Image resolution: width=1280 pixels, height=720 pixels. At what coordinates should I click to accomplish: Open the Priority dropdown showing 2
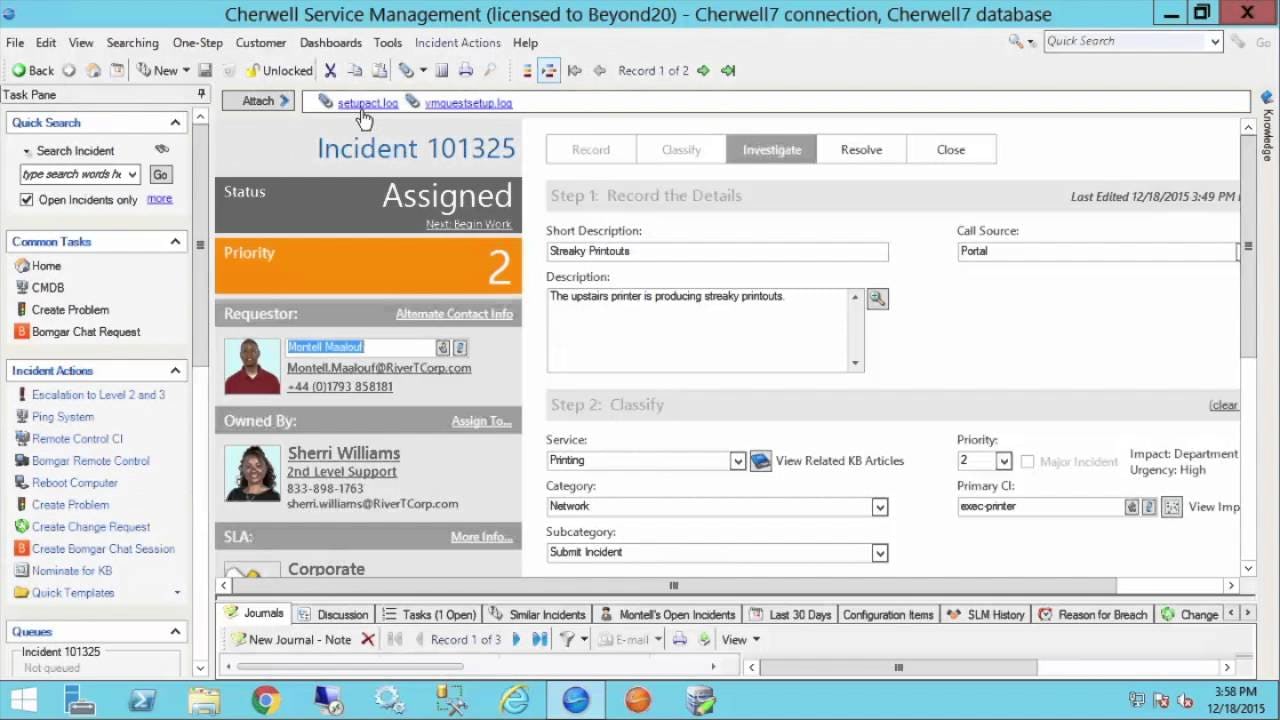tap(1003, 461)
